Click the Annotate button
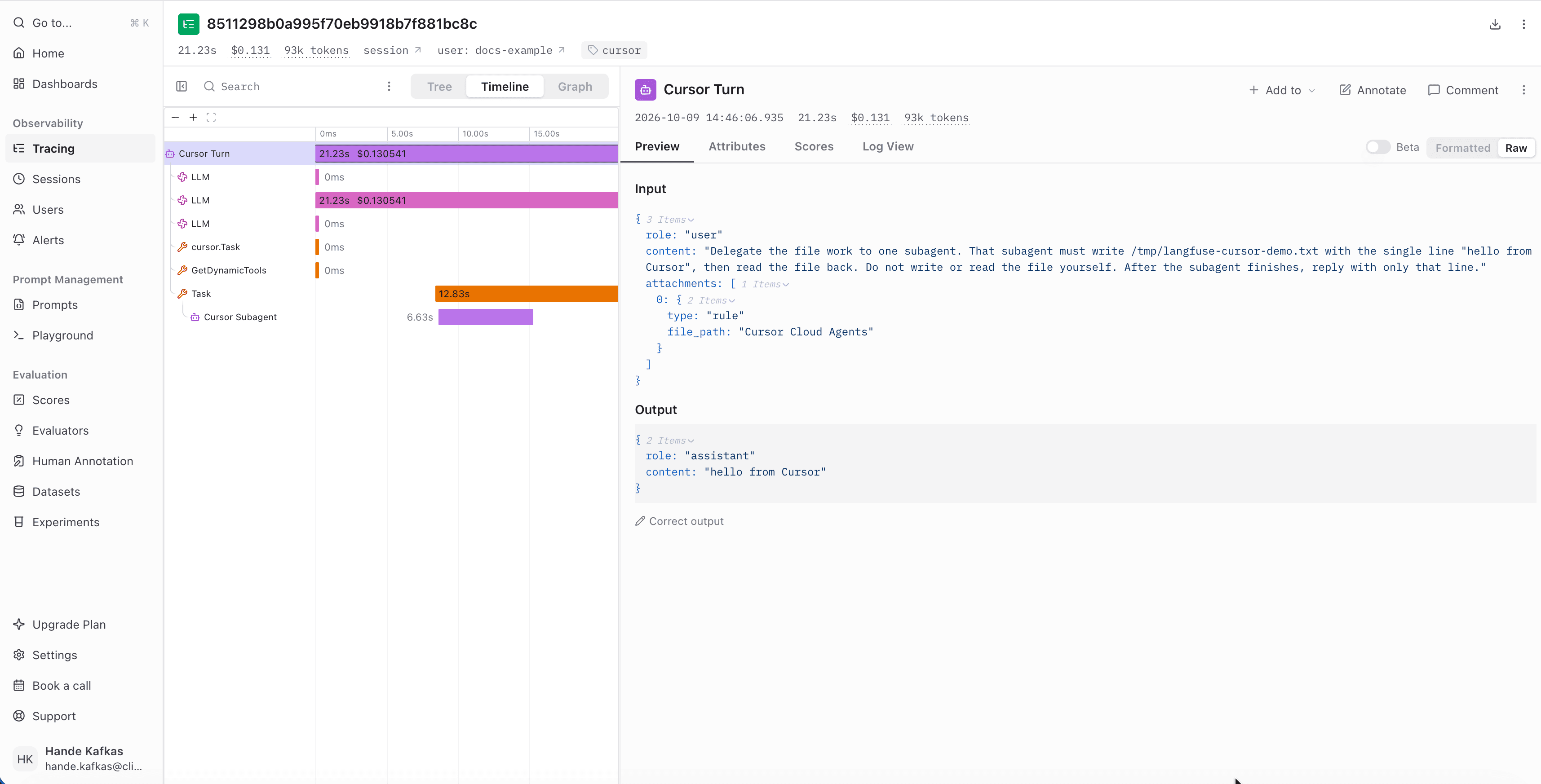 click(1373, 90)
